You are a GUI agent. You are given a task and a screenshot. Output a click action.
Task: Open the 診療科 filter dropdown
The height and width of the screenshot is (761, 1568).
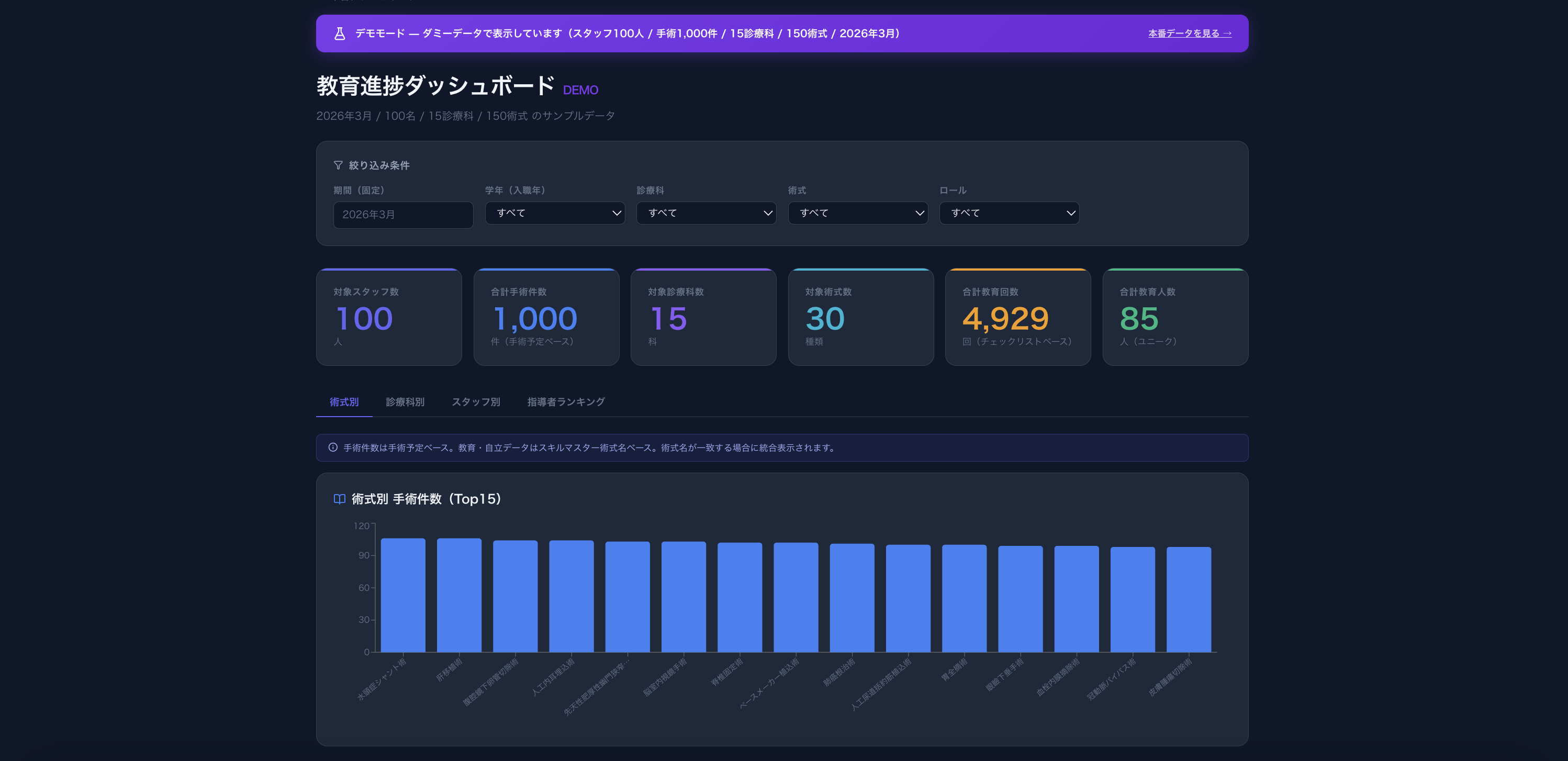(x=706, y=213)
